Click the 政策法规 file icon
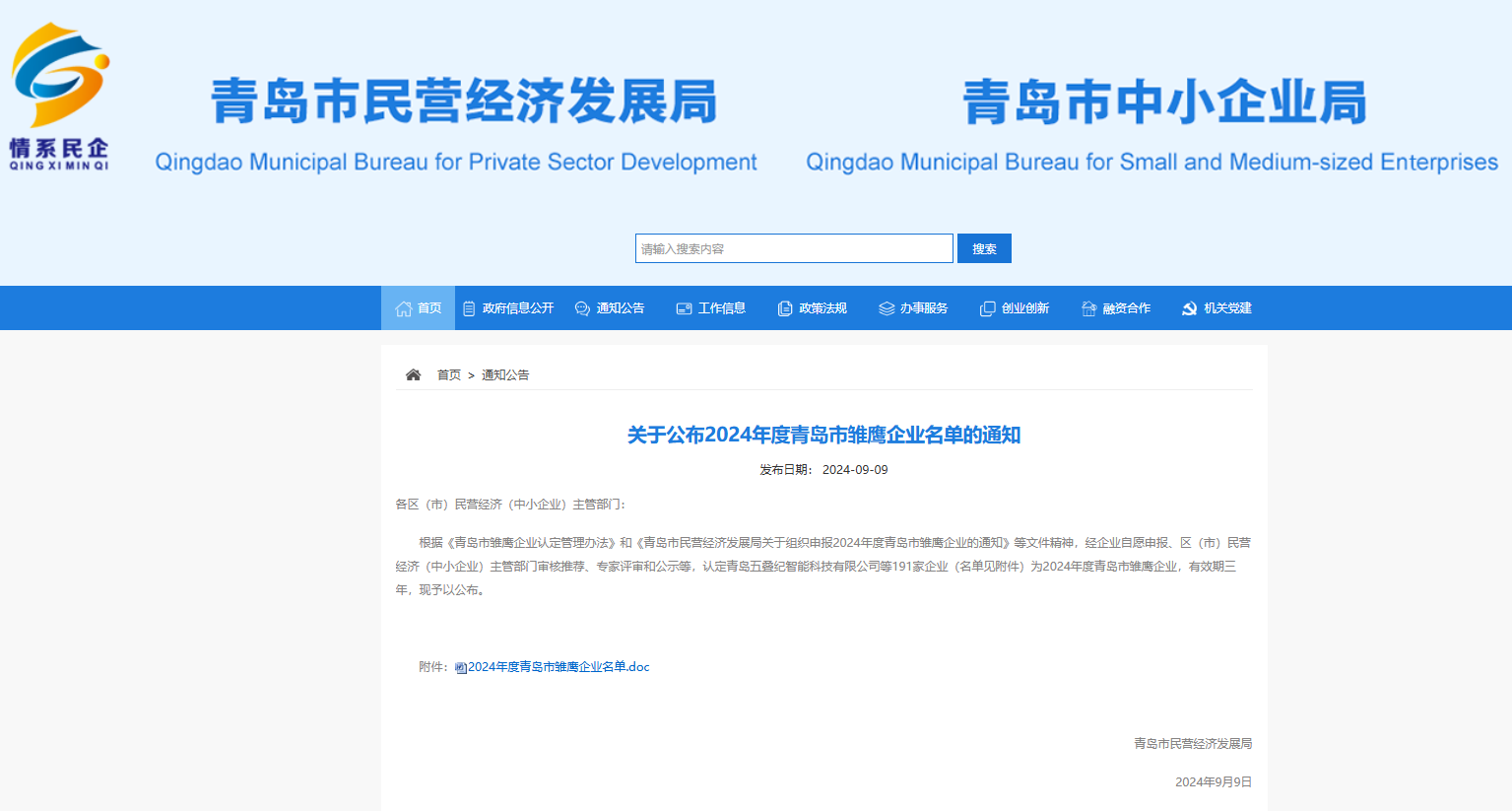 click(x=785, y=308)
